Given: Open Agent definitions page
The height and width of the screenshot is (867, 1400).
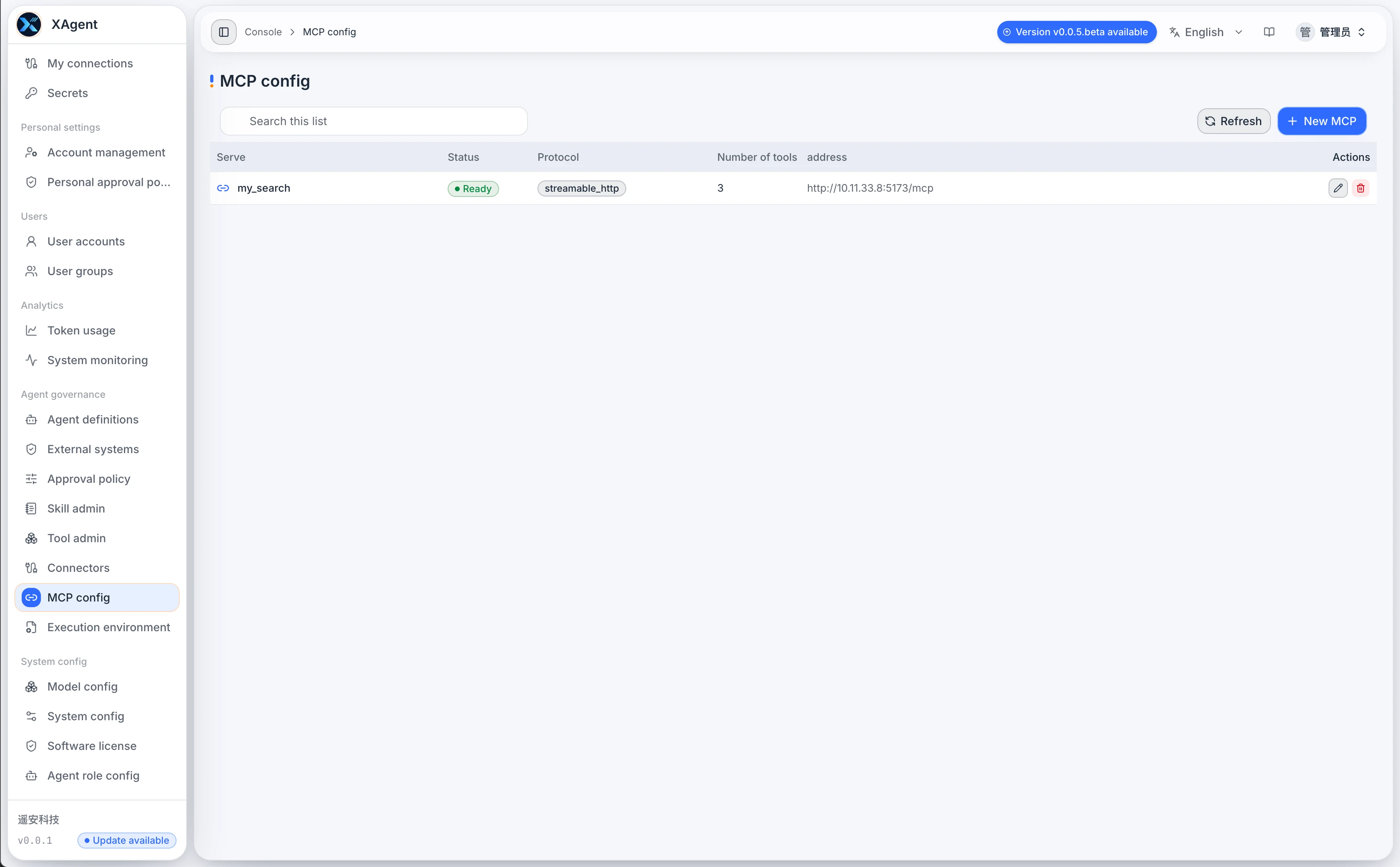Looking at the screenshot, I should click(97, 420).
